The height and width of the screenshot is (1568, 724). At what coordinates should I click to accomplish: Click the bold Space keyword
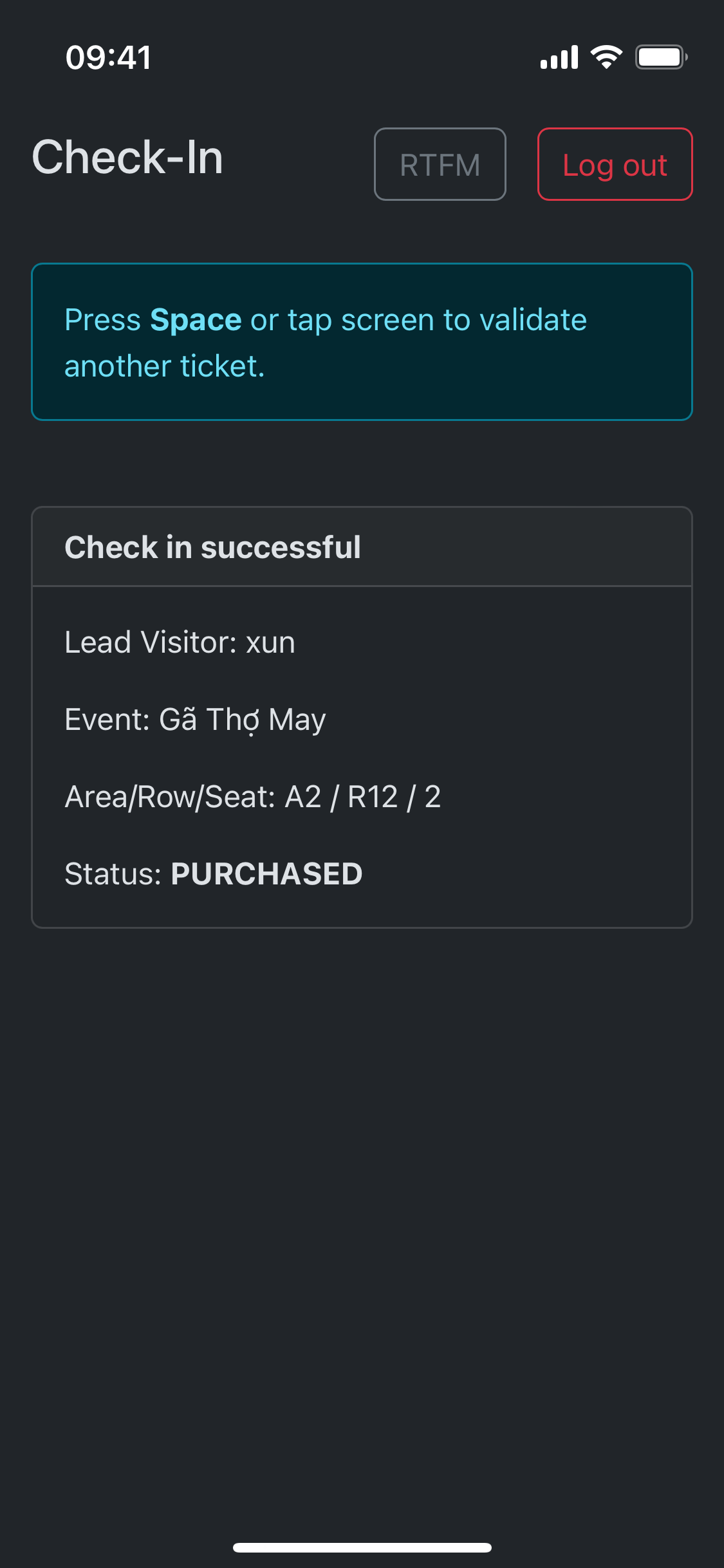(x=196, y=320)
